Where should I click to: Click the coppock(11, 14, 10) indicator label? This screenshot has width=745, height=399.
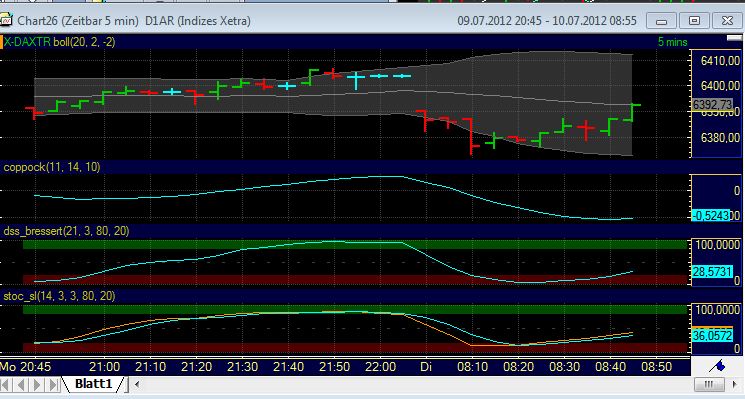(52, 167)
